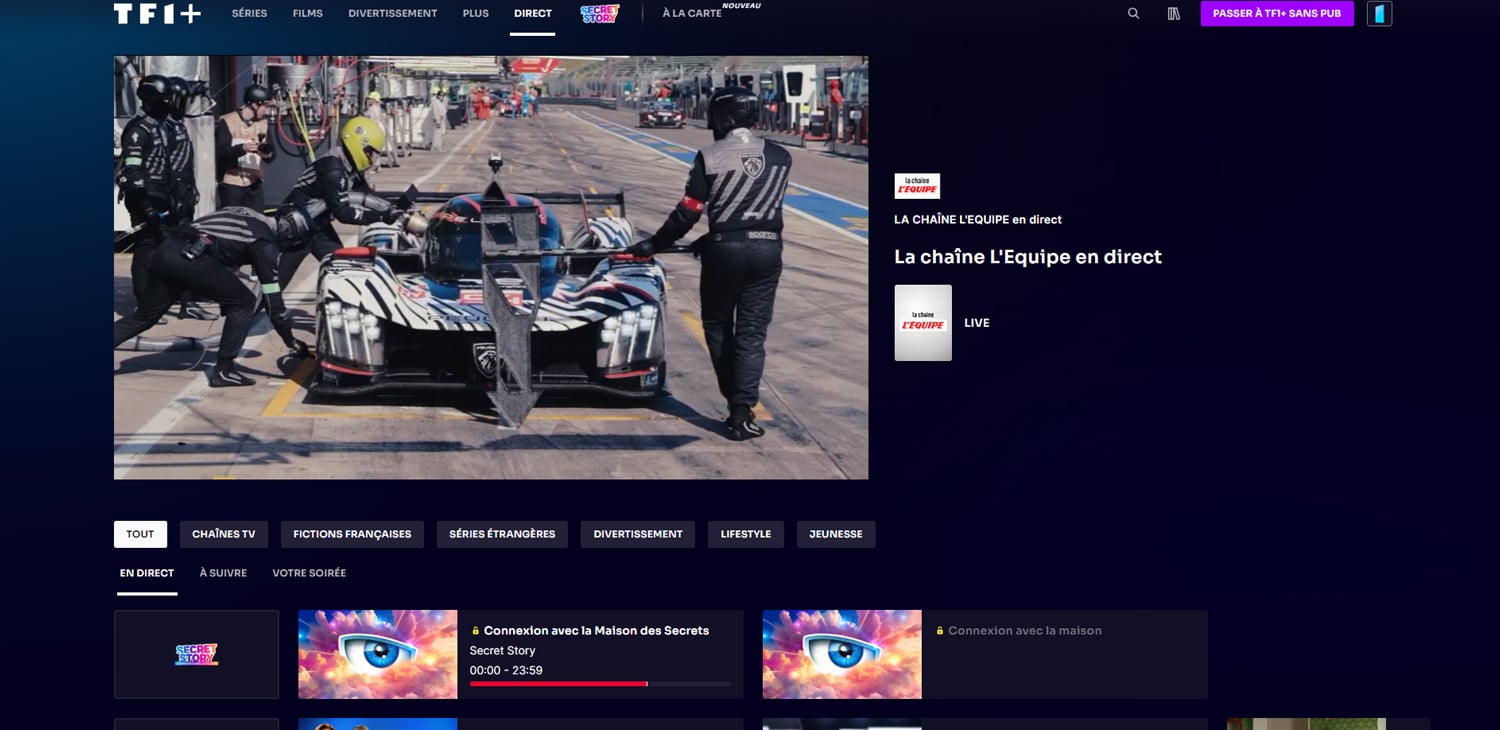Go to the Direct section
The height and width of the screenshot is (730, 1500).
pos(532,14)
